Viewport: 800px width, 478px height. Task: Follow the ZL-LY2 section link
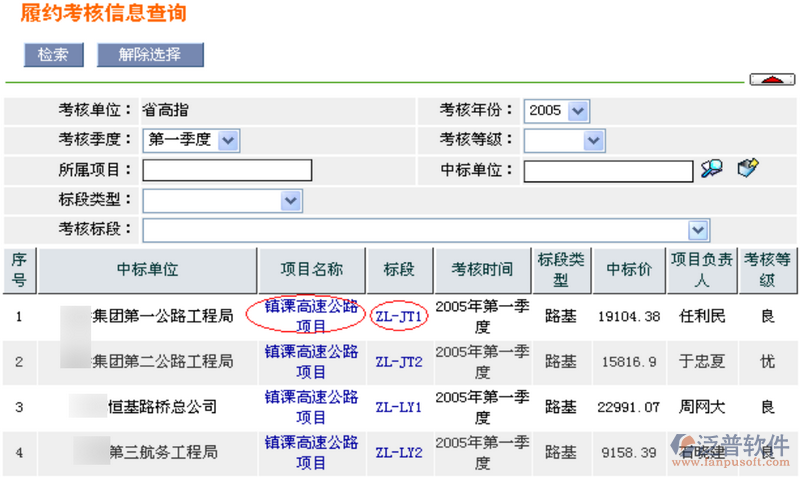click(x=399, y=452)
